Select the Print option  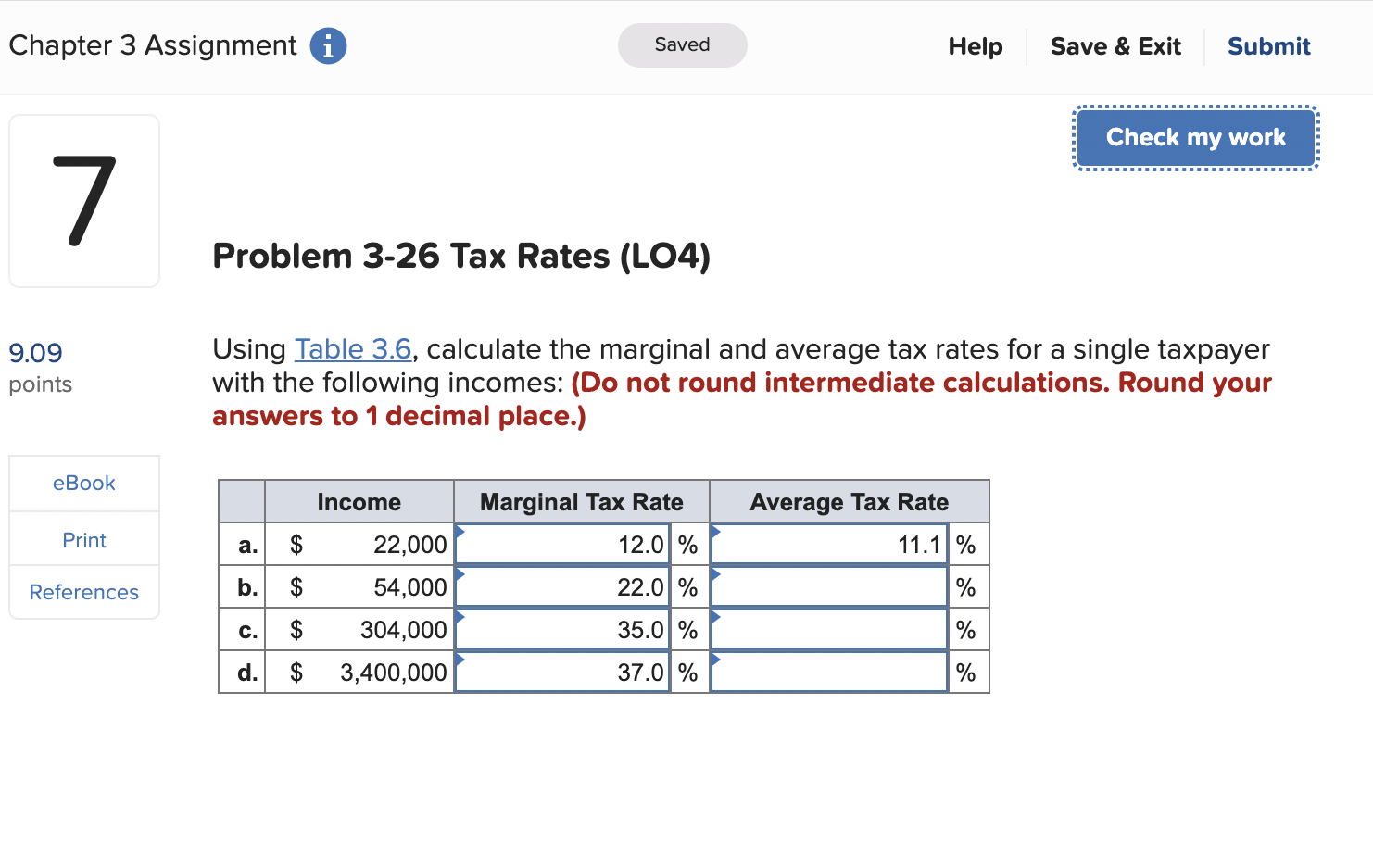point(83,539)
